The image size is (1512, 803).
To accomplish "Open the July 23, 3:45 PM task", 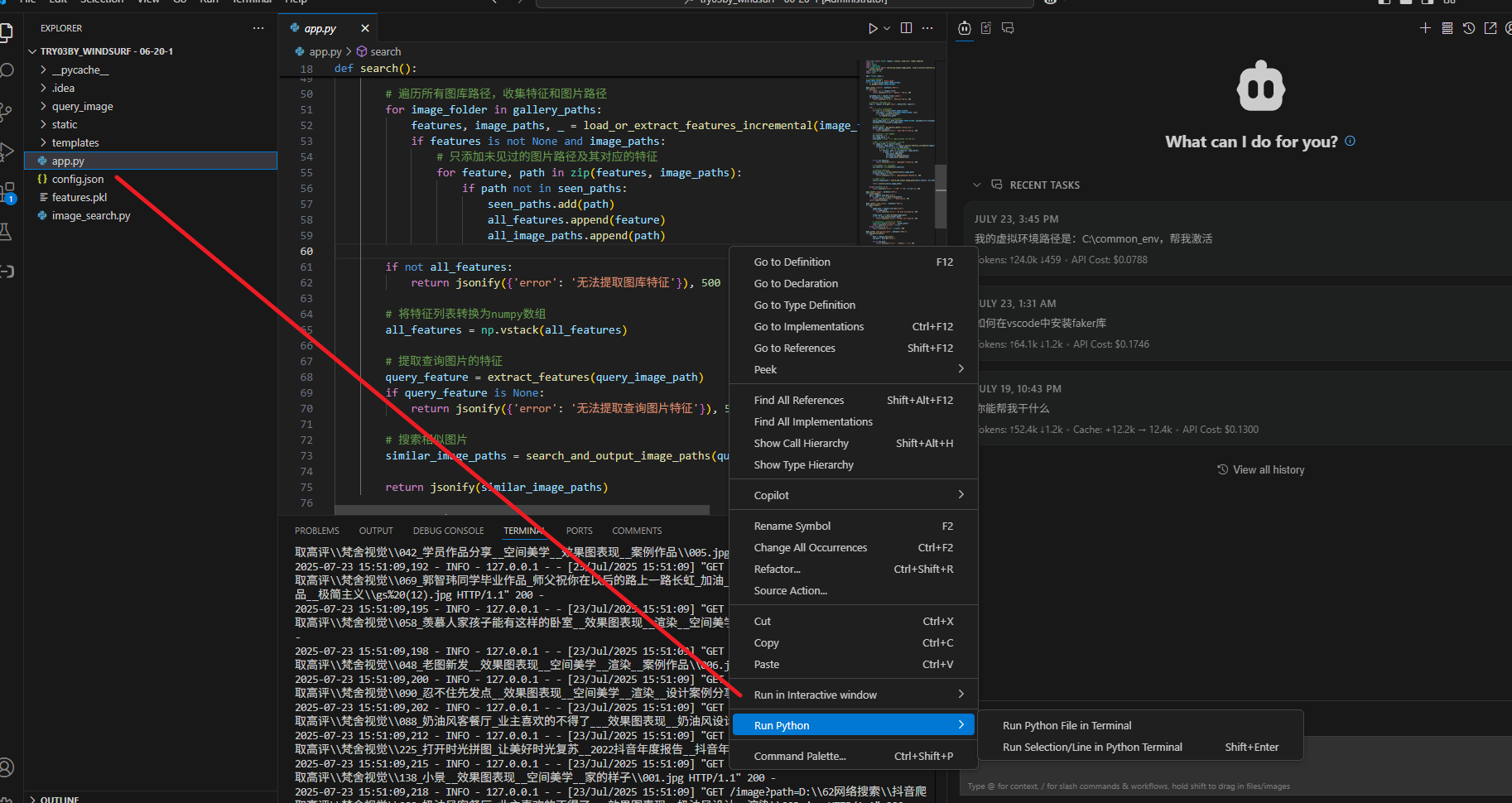I will (1238, 238).
